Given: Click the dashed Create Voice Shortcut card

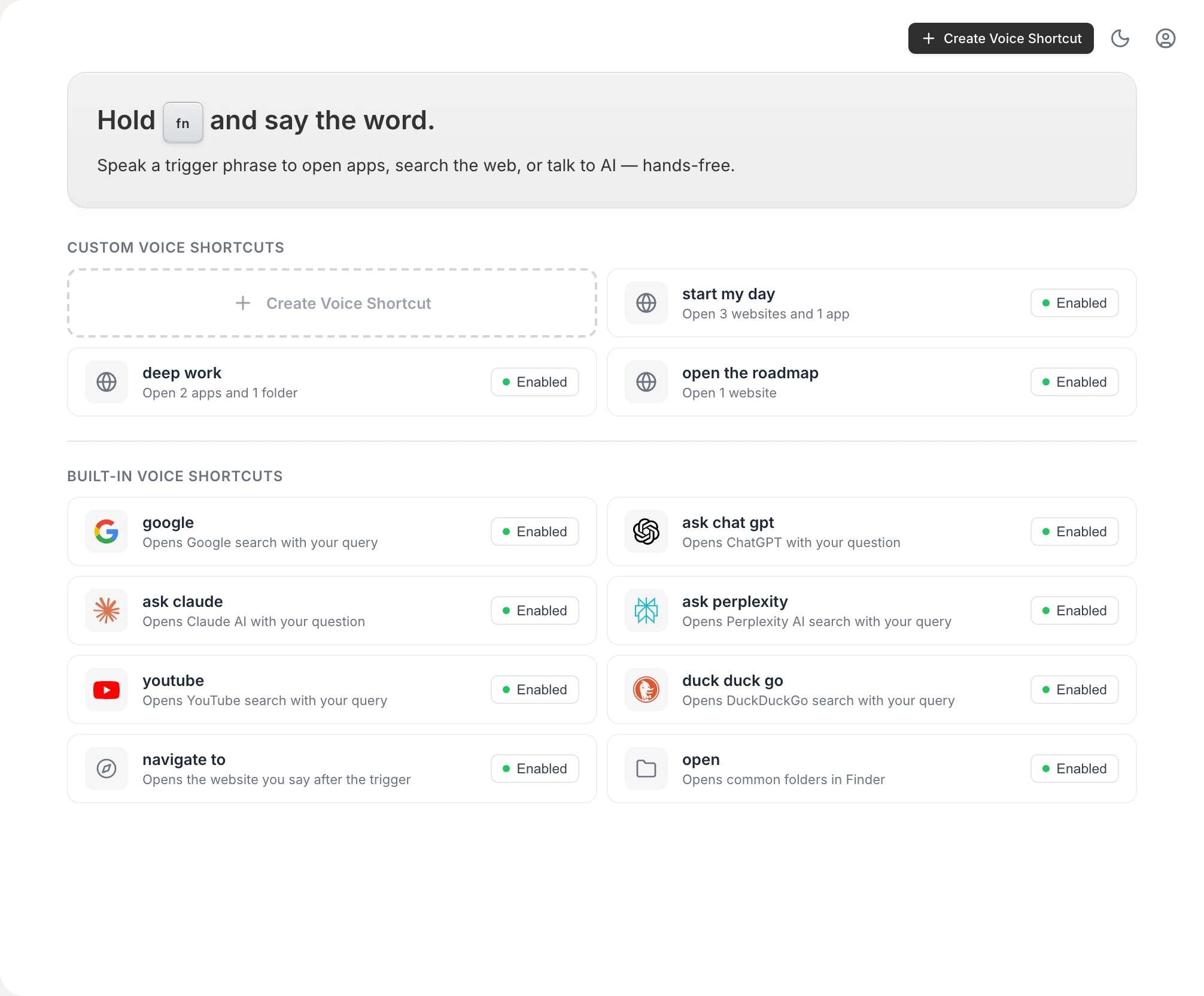Looking at the screenshot, I should click(332, 303).
